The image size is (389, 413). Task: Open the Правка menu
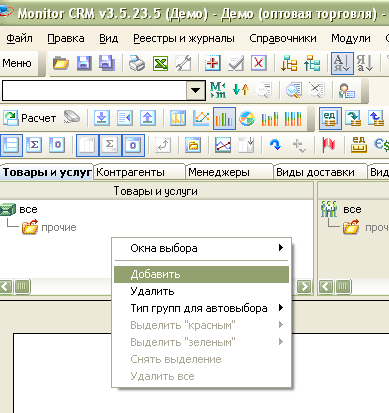pos(66,39)
